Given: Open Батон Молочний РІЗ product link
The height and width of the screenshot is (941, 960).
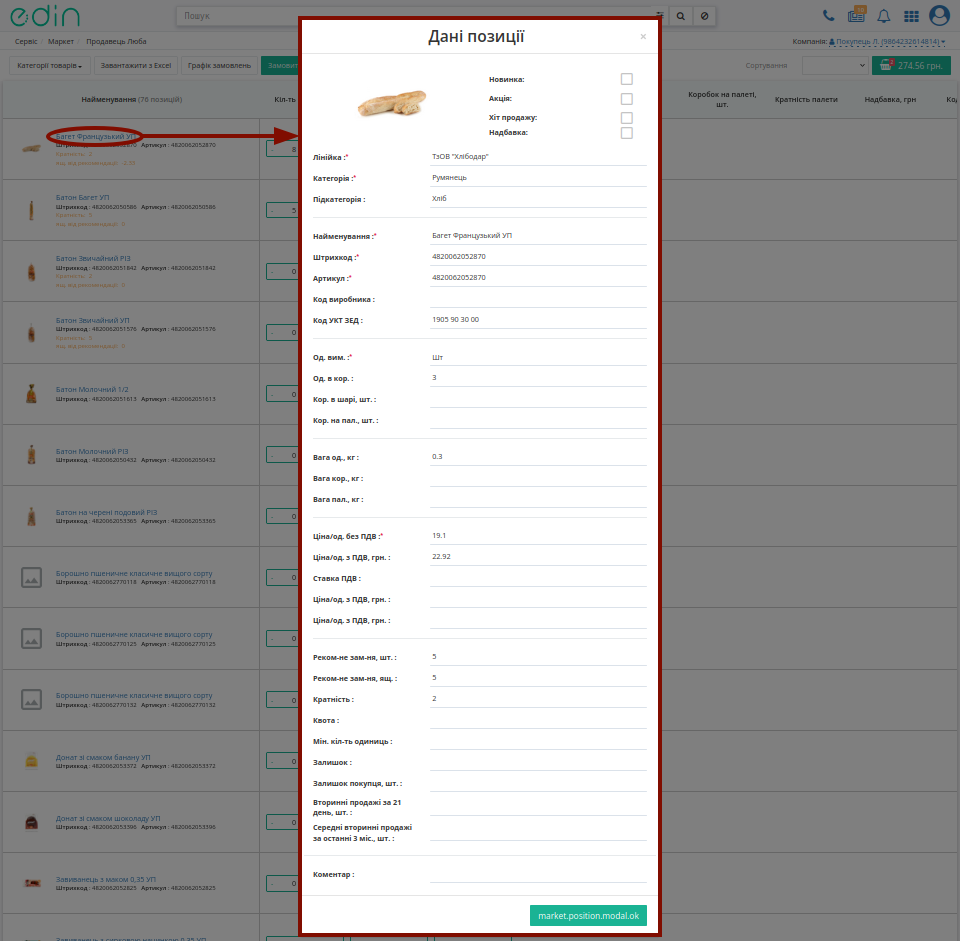Looking at the screenshot, I should pyautogui.click(x=92, y=451).
